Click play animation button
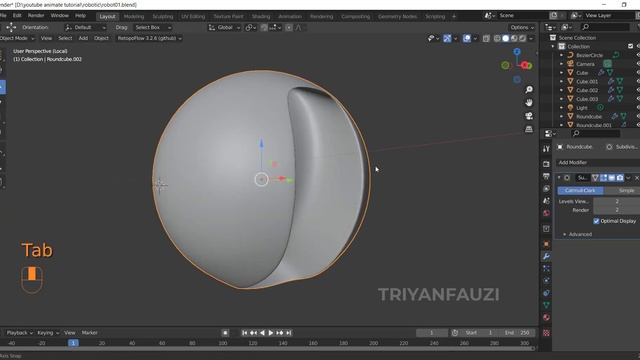The height and width of the screenshot is (360, 640). point(271,333)
